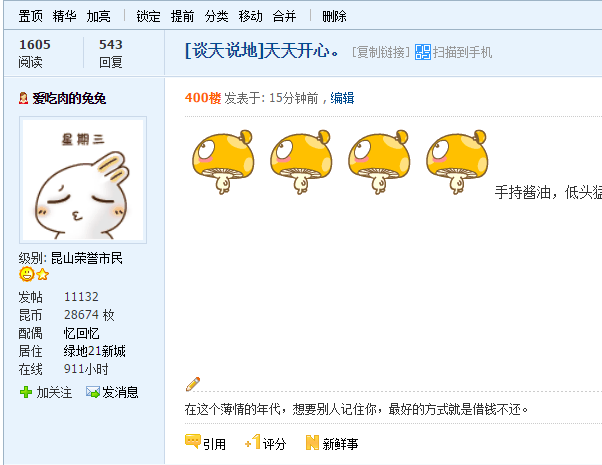Open spouse link 忆回忆

[x=81, y=333]
